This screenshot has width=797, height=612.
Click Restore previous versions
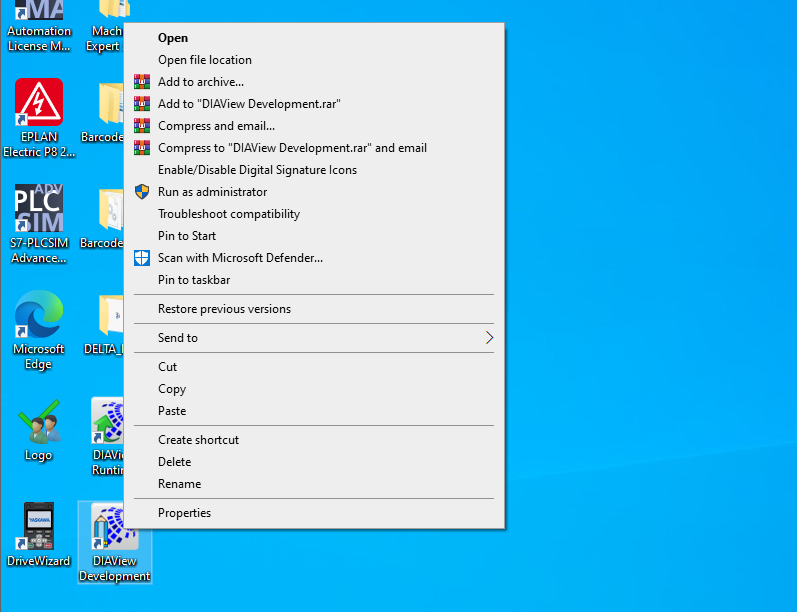point(224,309)
